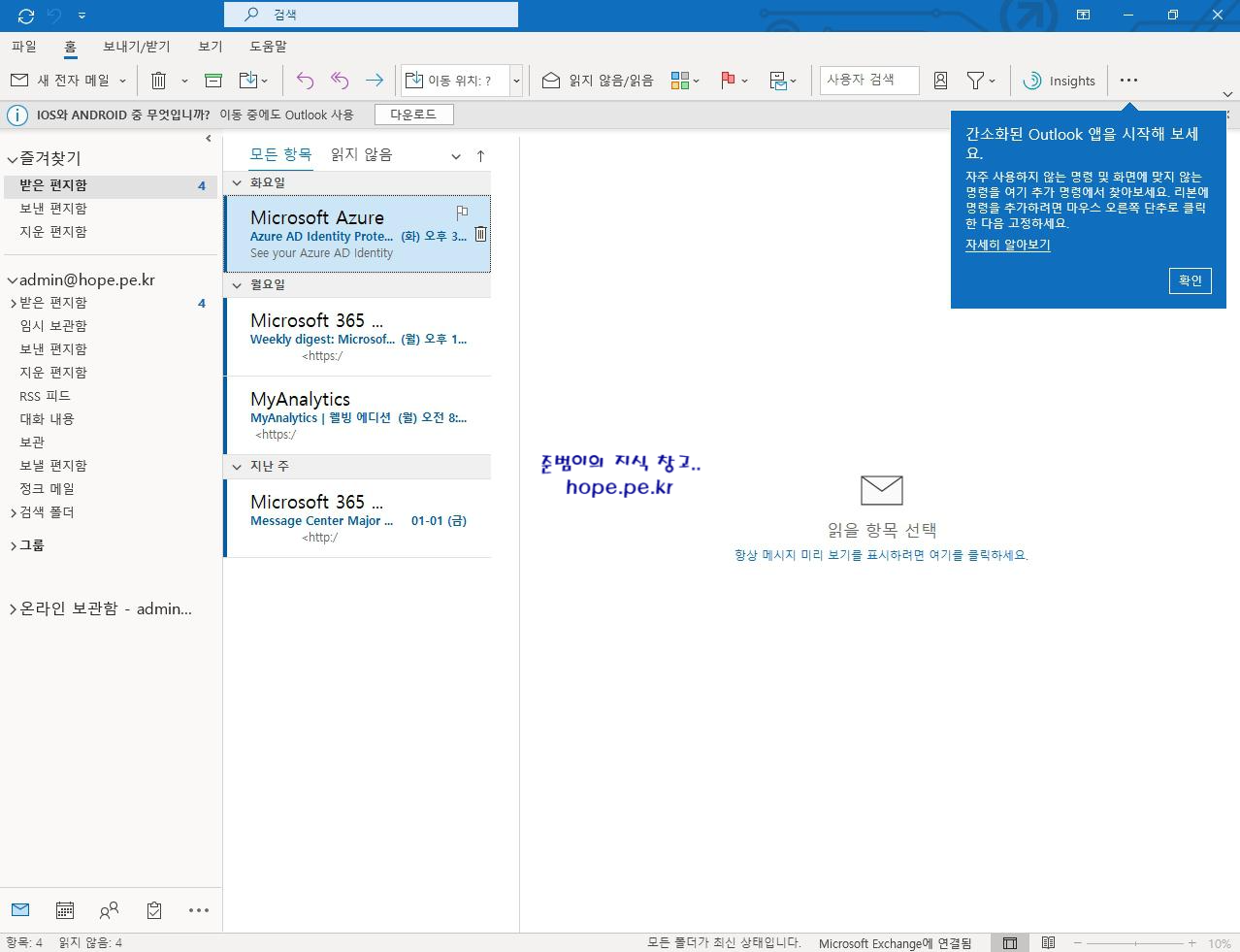
Task: Click the Archive icon in ribbon
Action: click(213, 81)
